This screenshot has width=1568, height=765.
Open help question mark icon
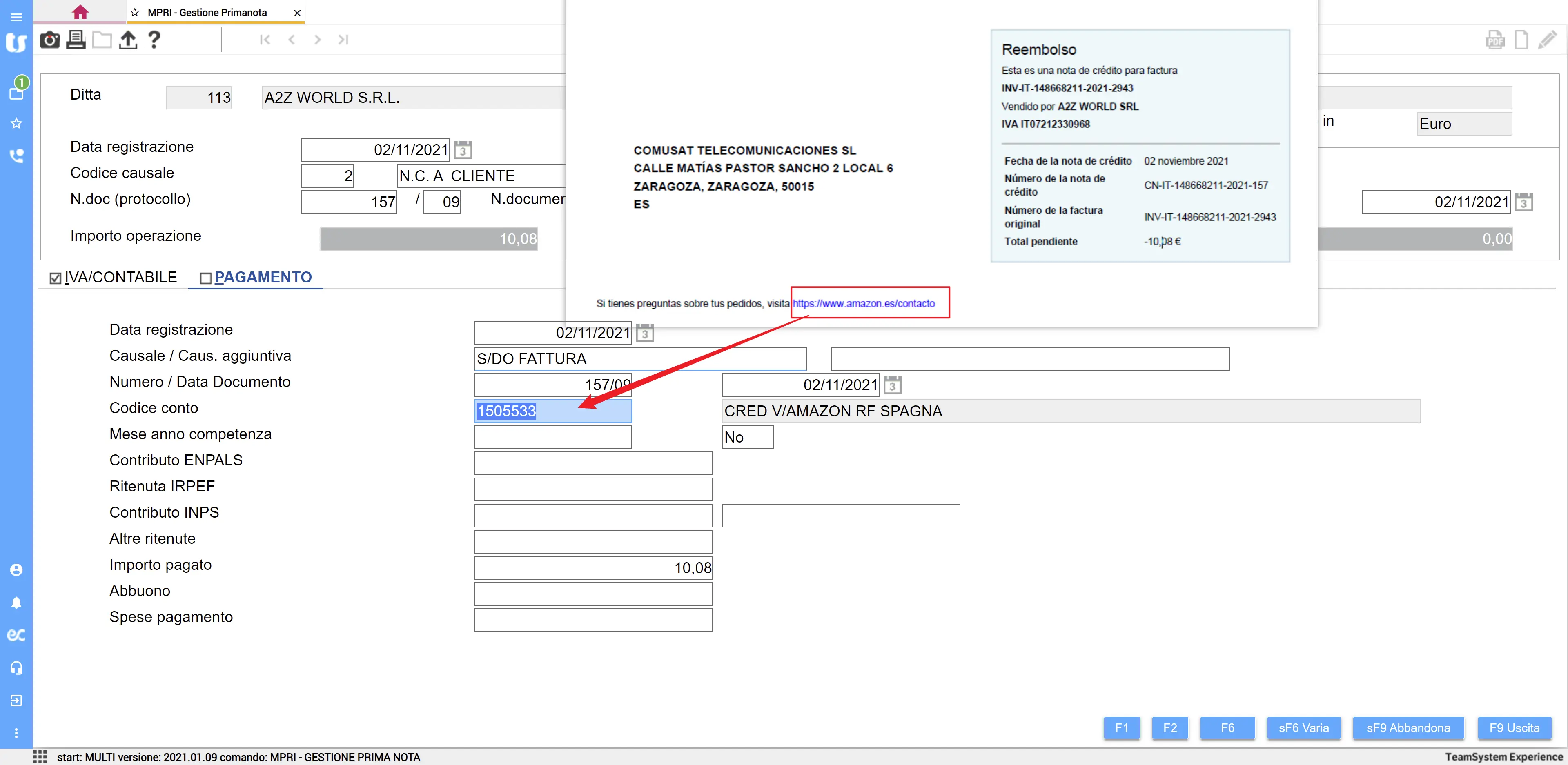click(154, 40)
